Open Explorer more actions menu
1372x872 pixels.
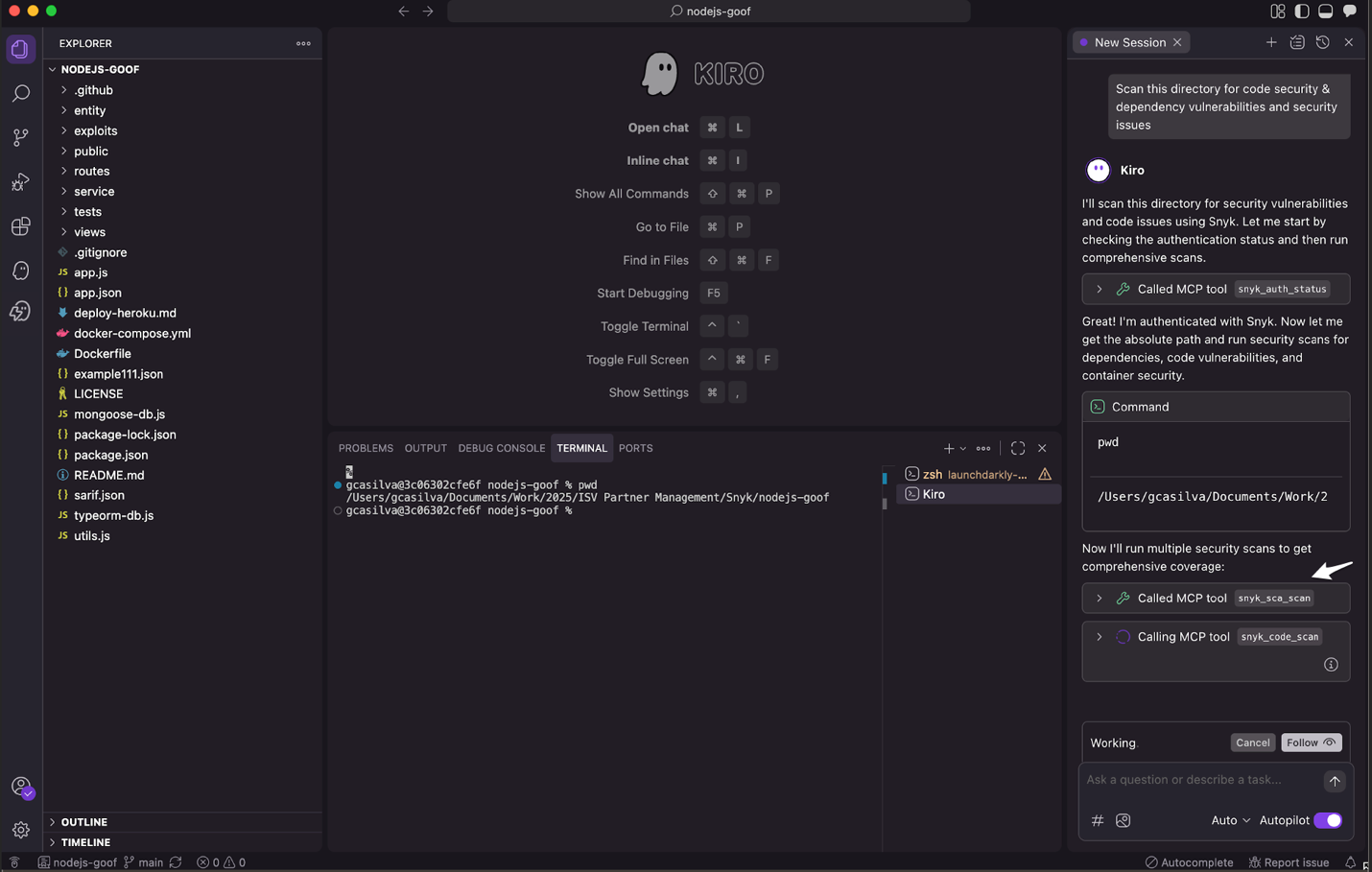303,43
